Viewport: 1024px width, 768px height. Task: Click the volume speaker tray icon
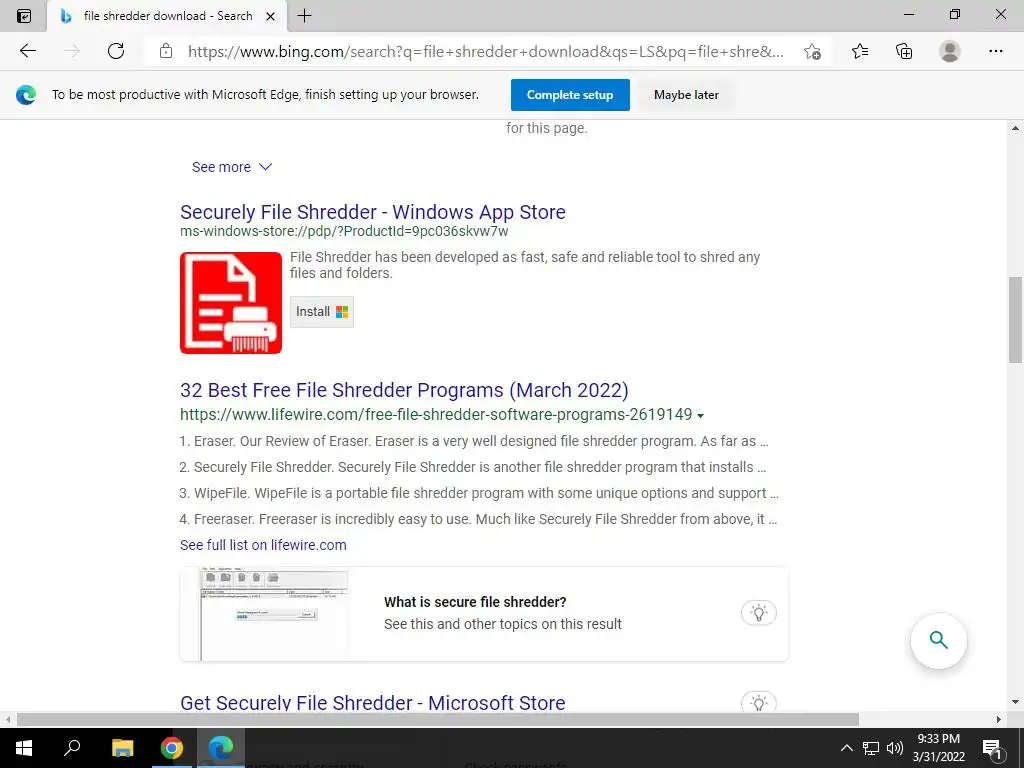[x=895, y=748]
